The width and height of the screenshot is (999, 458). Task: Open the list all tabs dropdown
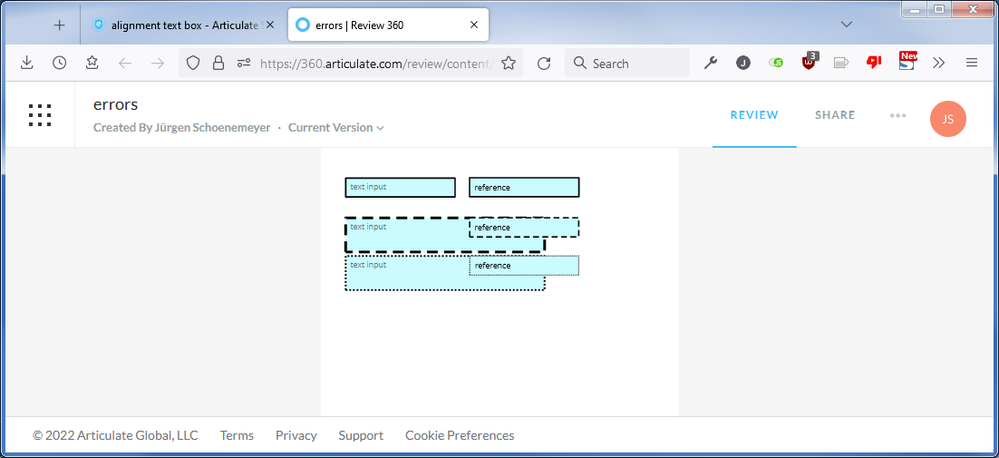click(x=846, y=24)
